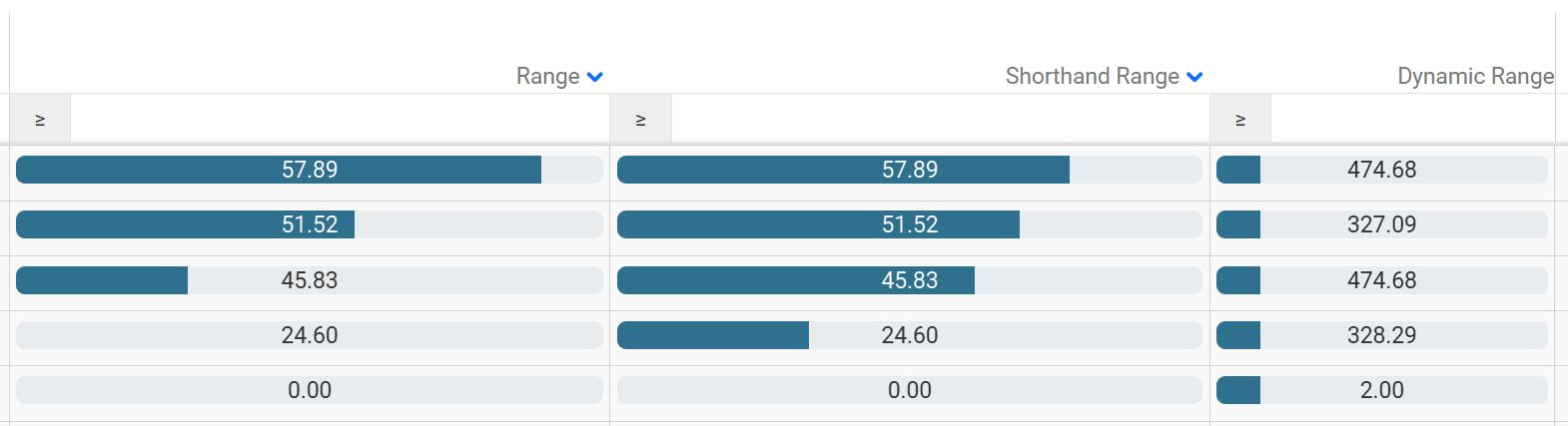Click the Dynamic Range header label
The height and width of the screenshot is (426, 1568).
(1475, 77)
